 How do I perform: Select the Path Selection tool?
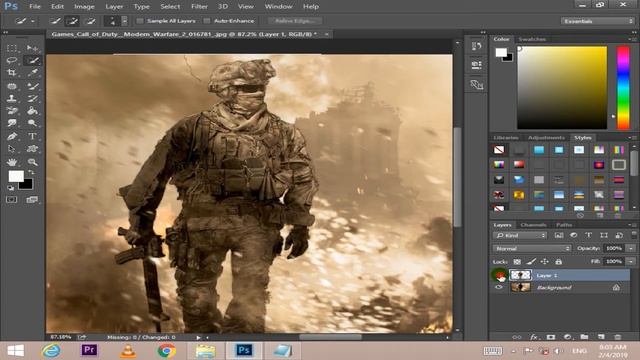click(12, 149)
